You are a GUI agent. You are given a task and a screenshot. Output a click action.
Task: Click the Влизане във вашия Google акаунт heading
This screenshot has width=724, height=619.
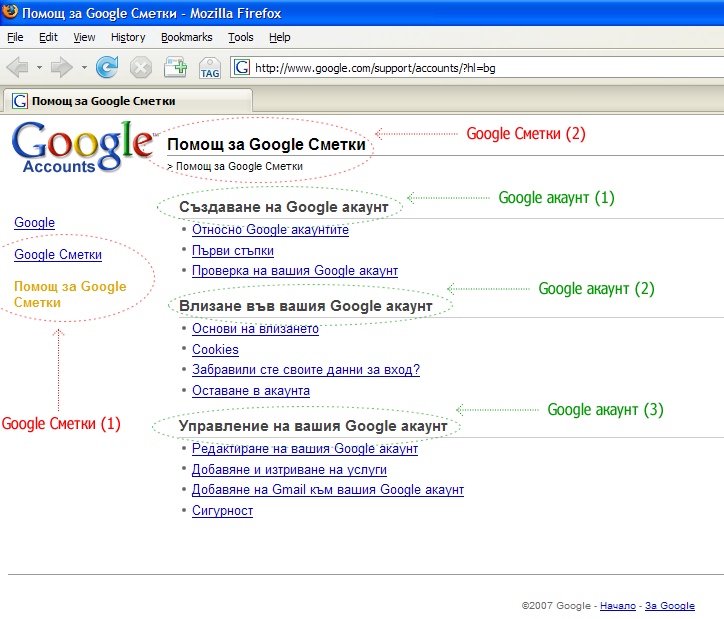coord(305,306)
